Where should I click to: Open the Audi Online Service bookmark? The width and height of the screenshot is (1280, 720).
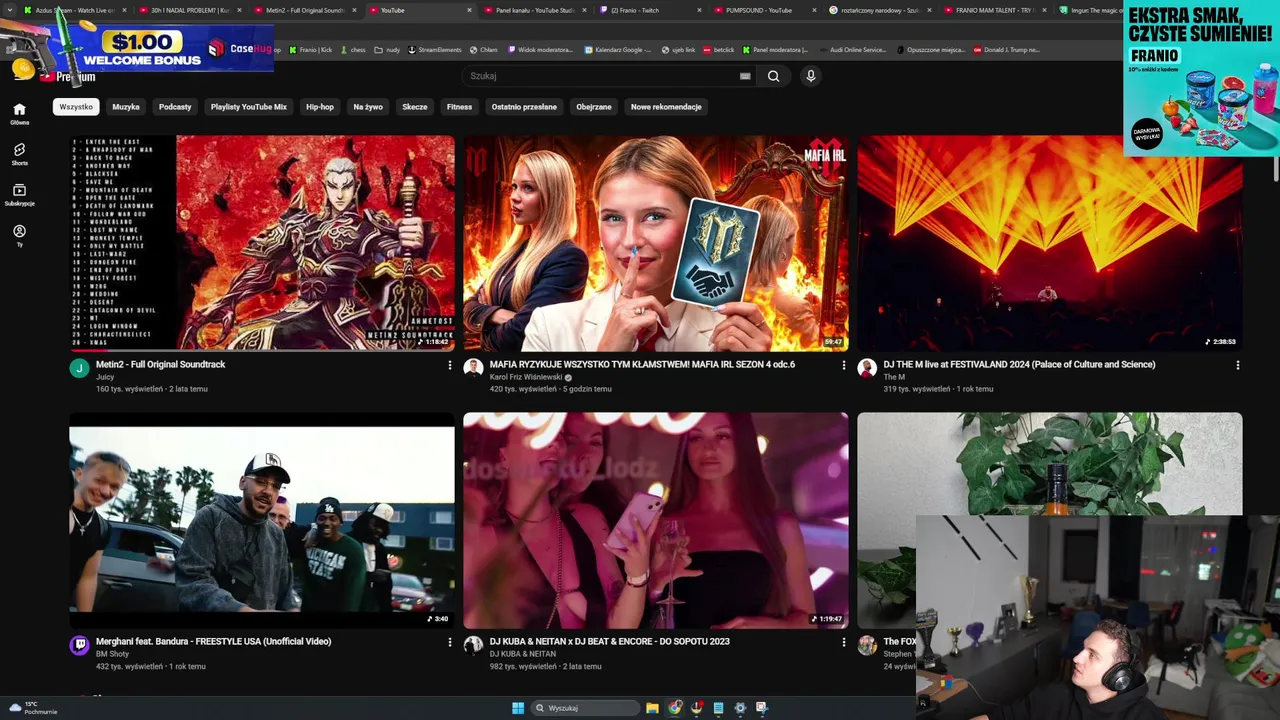click(x=852, y=49)
